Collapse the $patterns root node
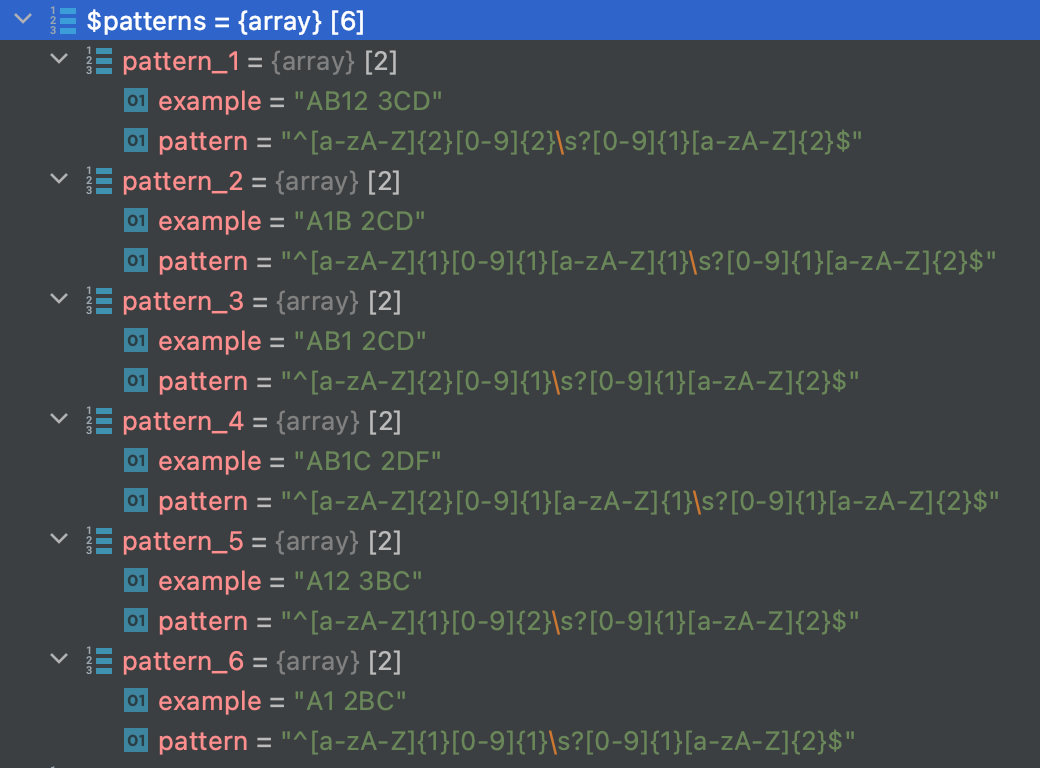The height and width of the screenshot is (768, 1040). click(22, 20)
